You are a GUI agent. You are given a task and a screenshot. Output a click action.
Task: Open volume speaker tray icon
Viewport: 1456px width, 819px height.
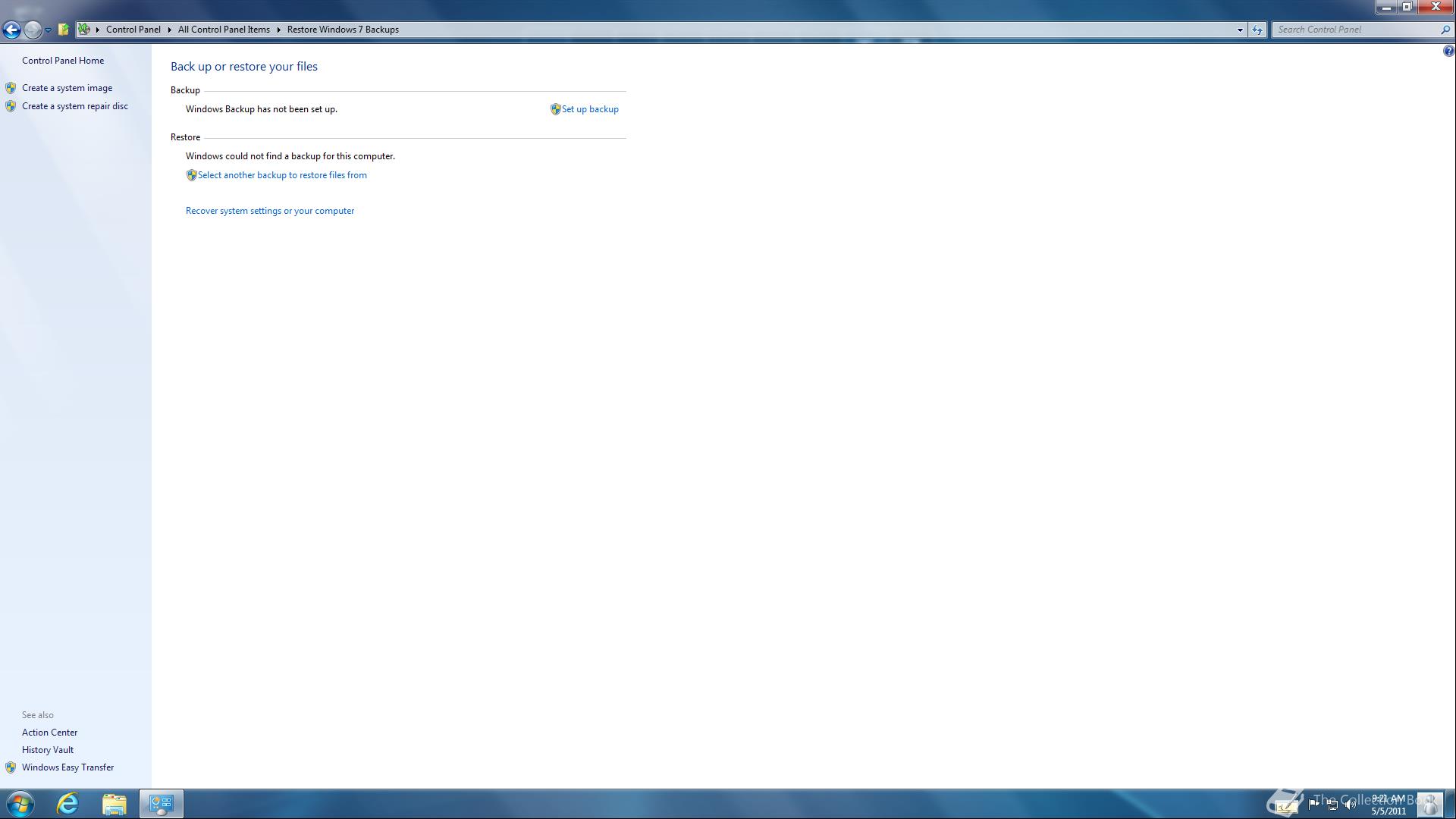(1351, 805)
